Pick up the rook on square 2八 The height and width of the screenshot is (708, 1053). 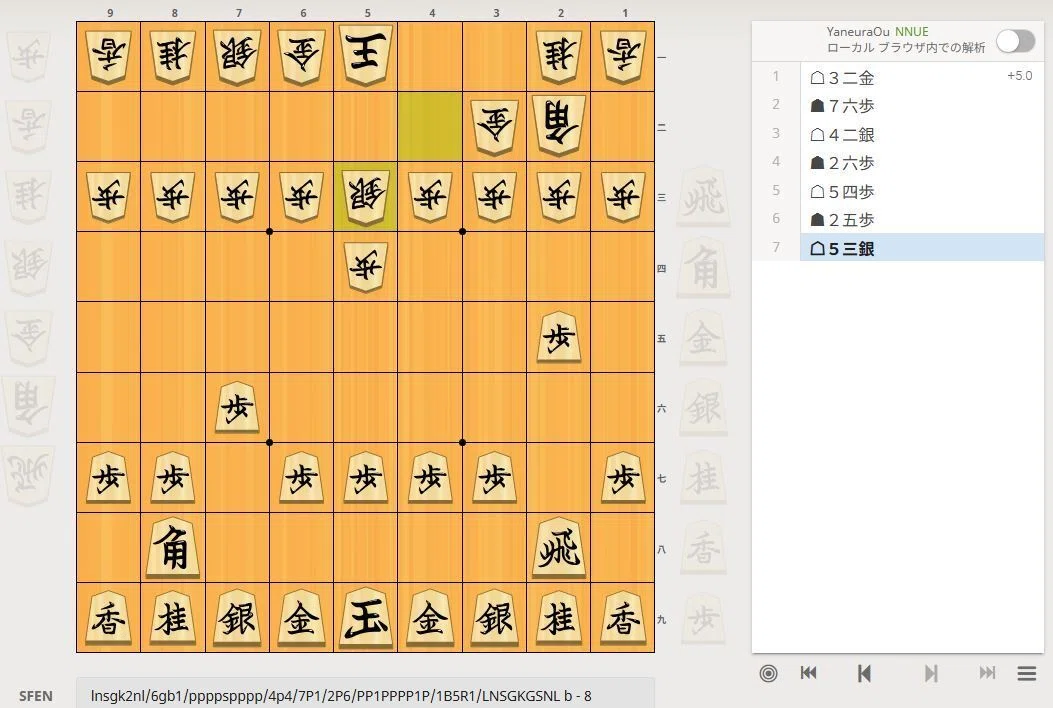point(559,548)
